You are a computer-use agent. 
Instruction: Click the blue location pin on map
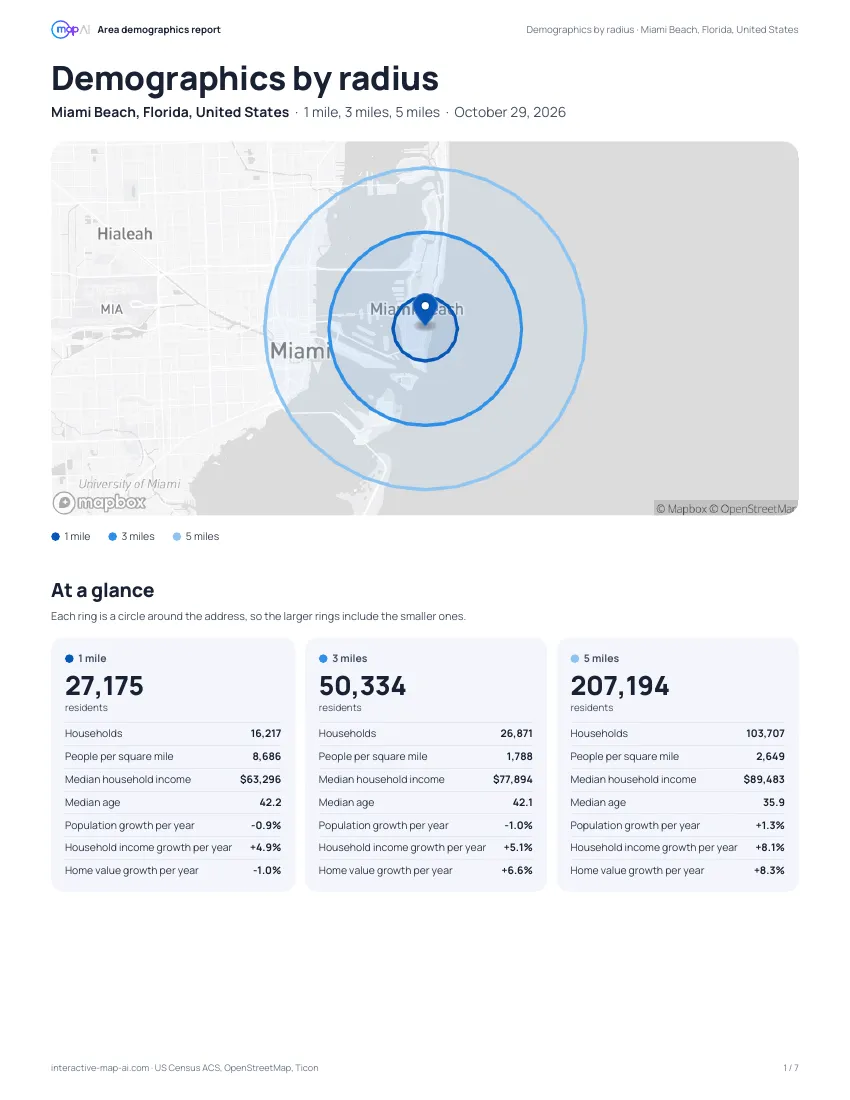[x=425, y=310]
